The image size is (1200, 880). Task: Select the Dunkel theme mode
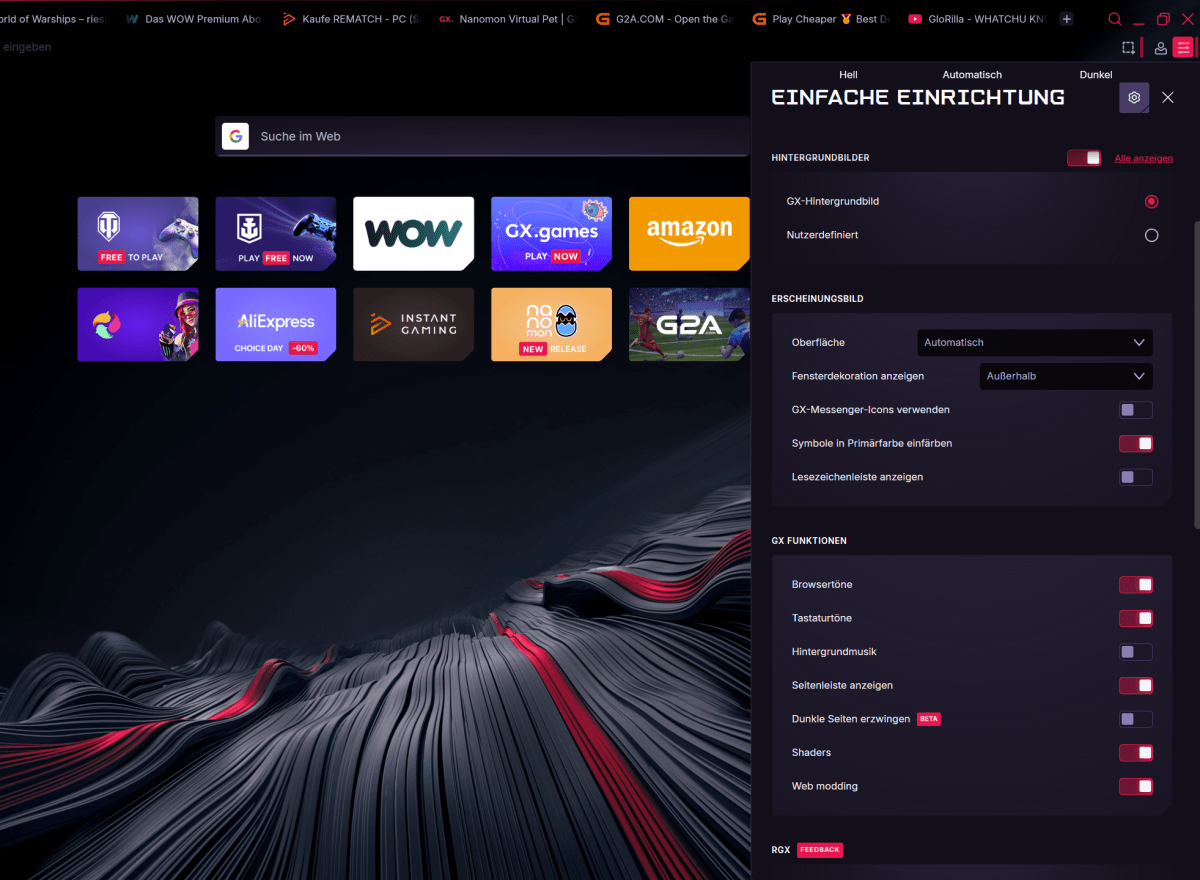point(1095,74)
